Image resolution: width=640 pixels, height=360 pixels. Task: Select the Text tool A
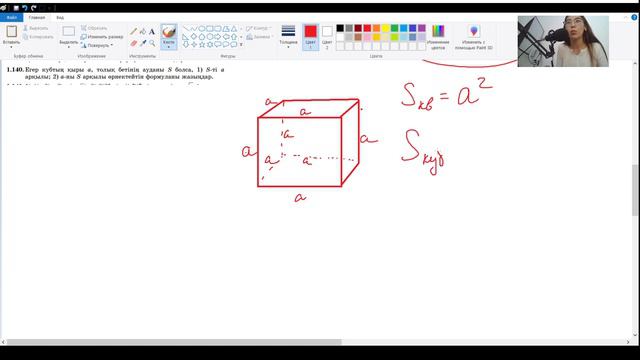tap(152, 31)
